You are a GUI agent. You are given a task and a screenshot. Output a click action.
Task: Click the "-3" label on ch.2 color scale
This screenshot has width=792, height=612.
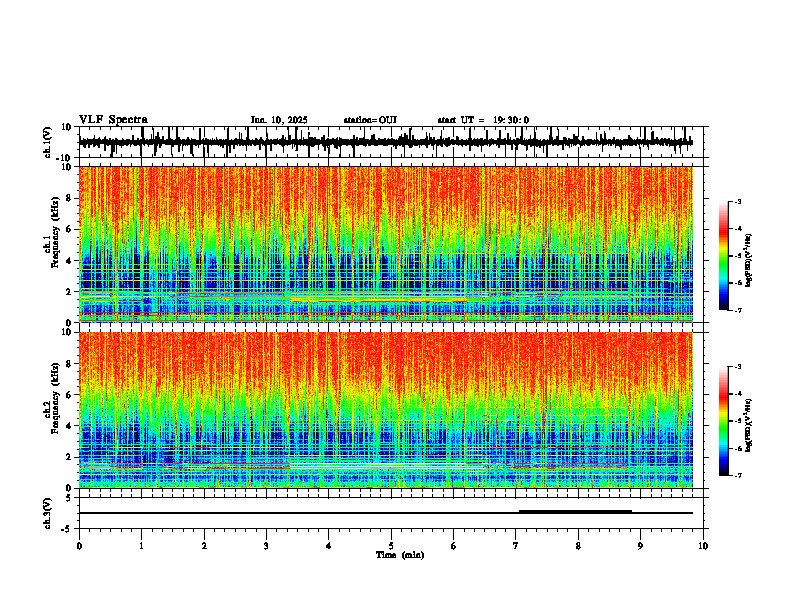pos(738,367)
